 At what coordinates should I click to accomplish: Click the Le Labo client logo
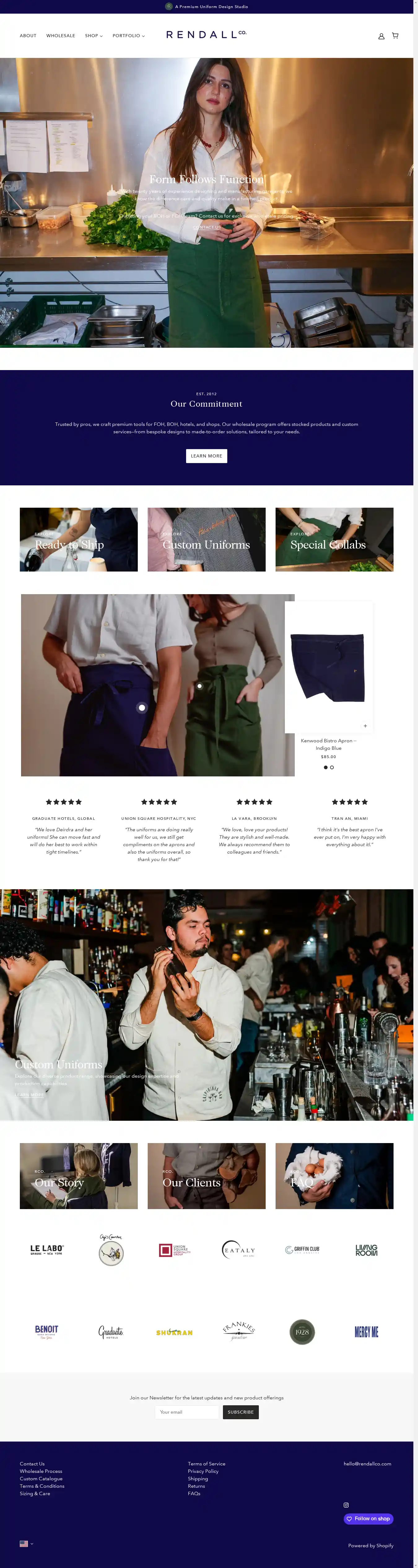point(47,1250)
